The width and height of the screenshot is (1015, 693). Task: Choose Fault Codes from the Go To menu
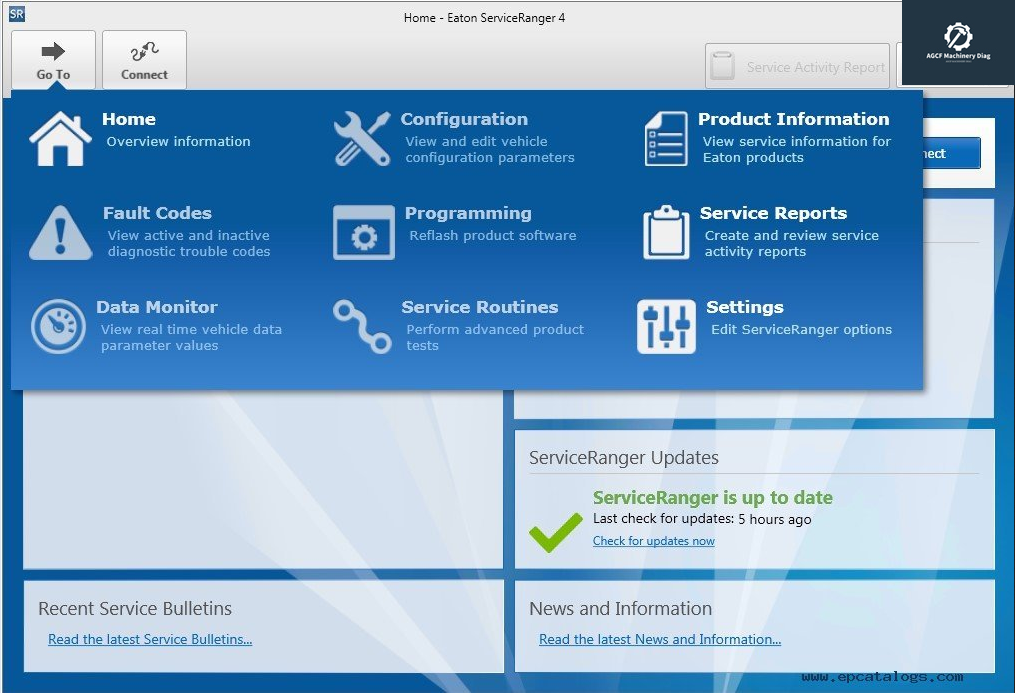tap(157, 213)
